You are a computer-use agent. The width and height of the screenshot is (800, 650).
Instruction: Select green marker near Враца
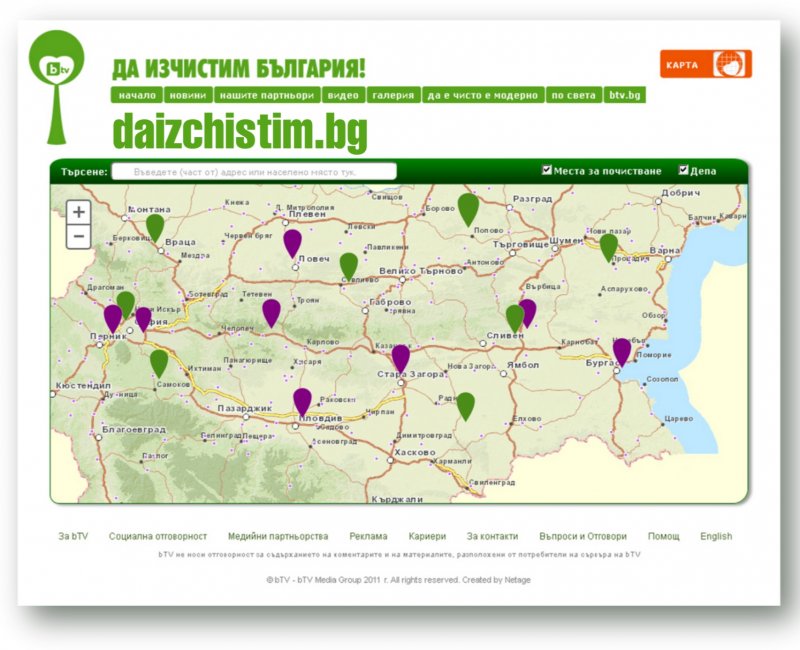(x=155, y=227)
